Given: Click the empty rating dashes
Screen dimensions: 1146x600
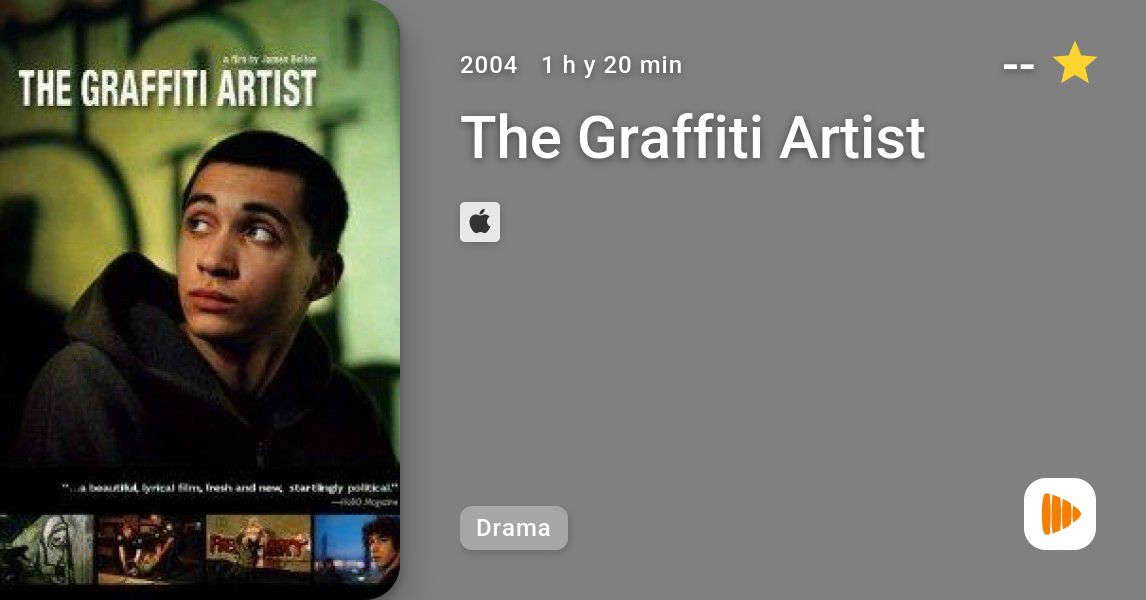Looking at the screenshot, I should click(x=1018, y=66).
